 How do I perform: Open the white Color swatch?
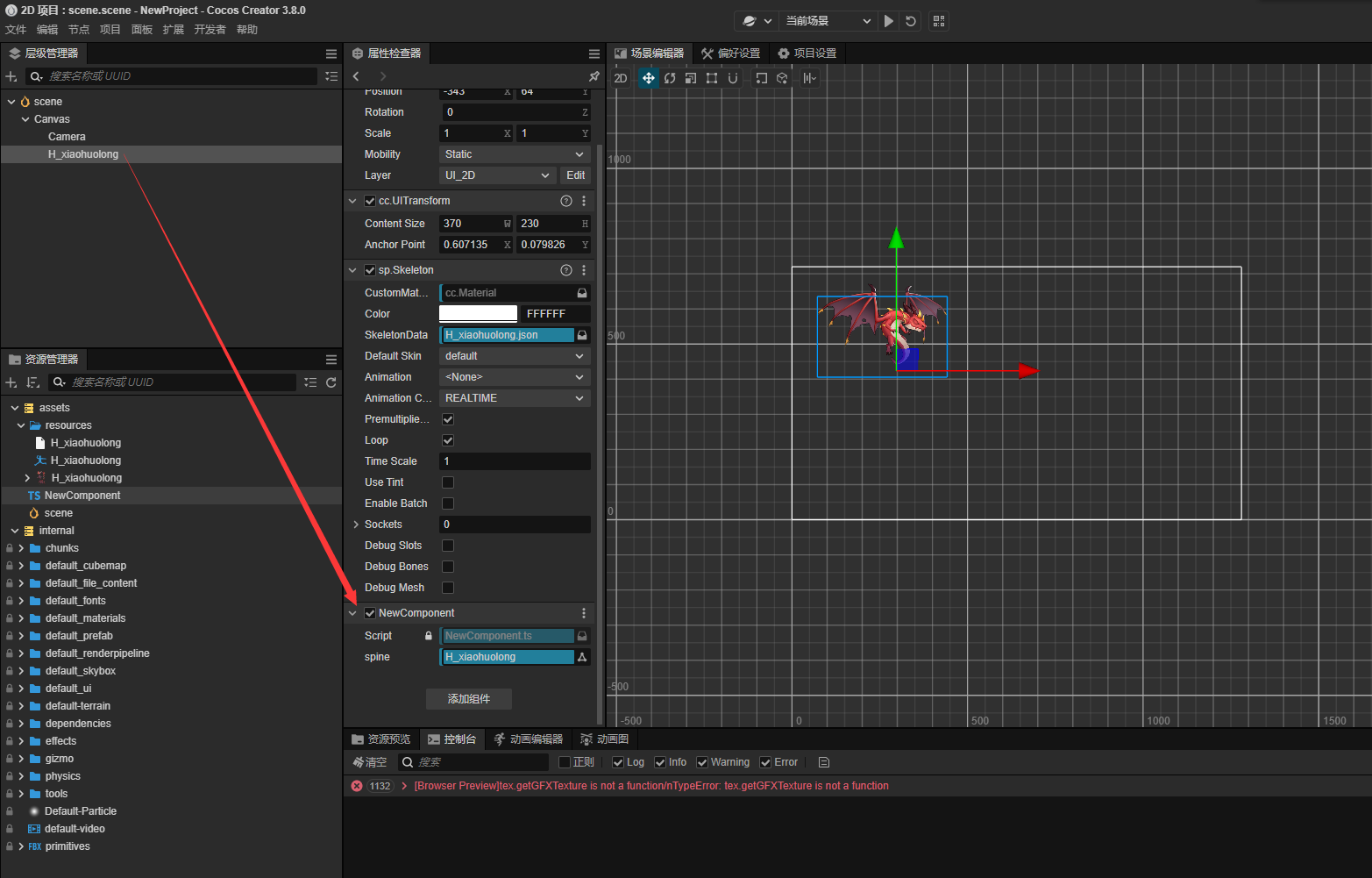click(x=479, y=314)
